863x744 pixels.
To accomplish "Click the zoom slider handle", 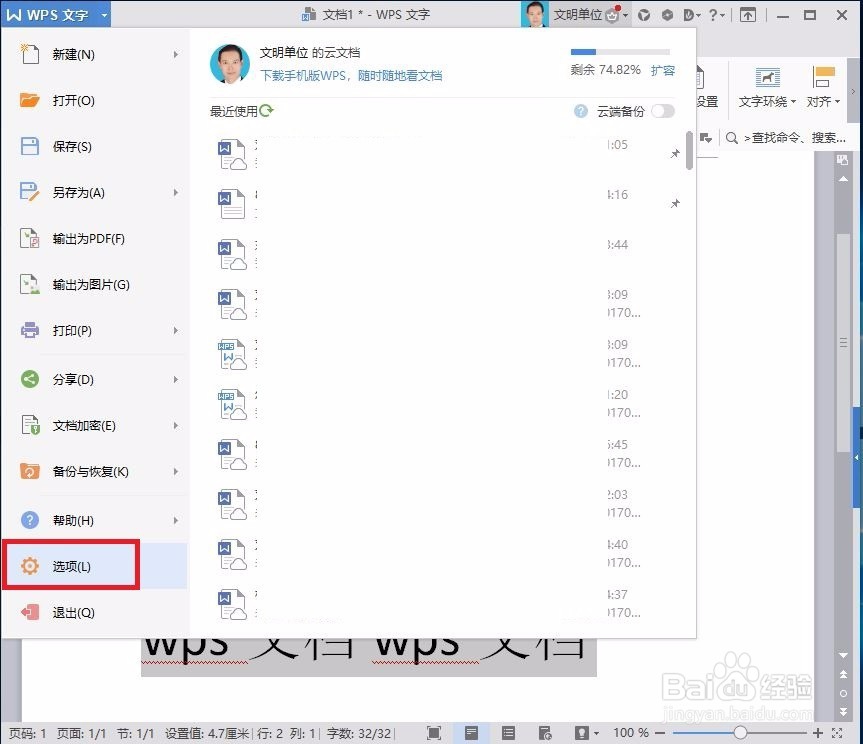I will 740,732.
